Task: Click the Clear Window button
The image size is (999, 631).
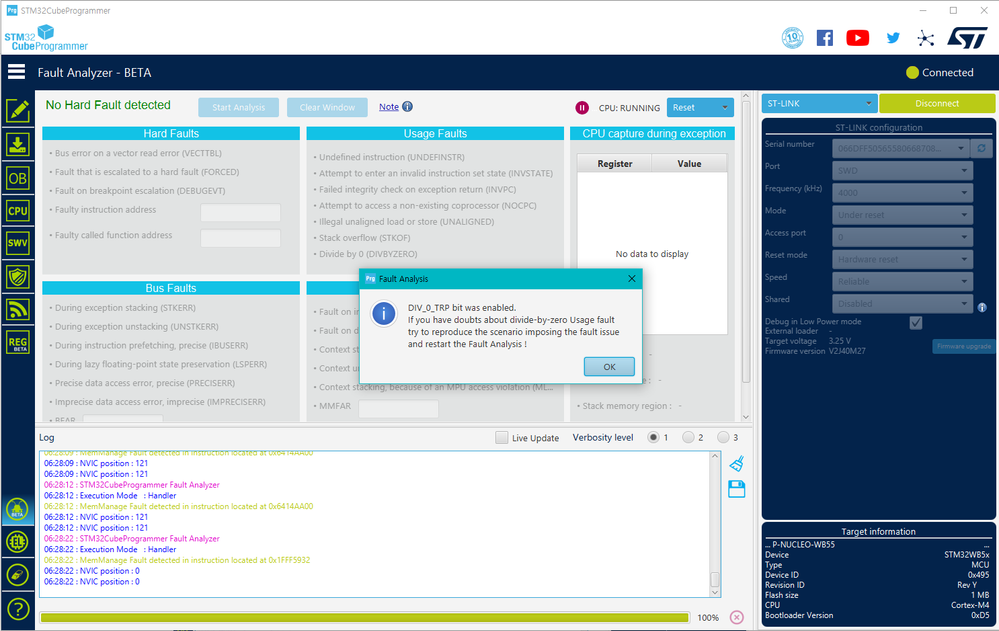Action: pyautogui.click(x=327, y=107)
